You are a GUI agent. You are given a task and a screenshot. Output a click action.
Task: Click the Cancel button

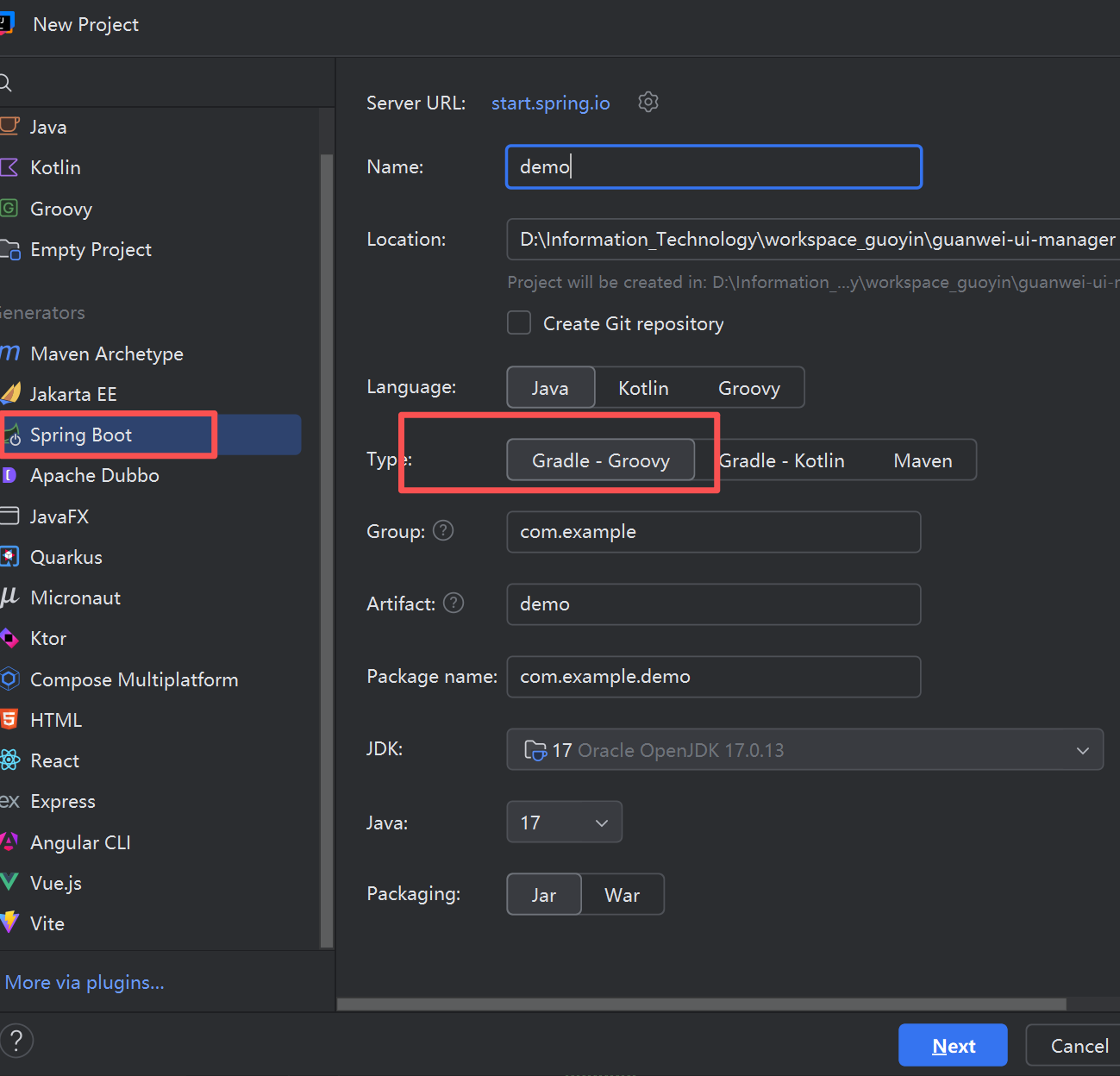coord(1074,1046)
